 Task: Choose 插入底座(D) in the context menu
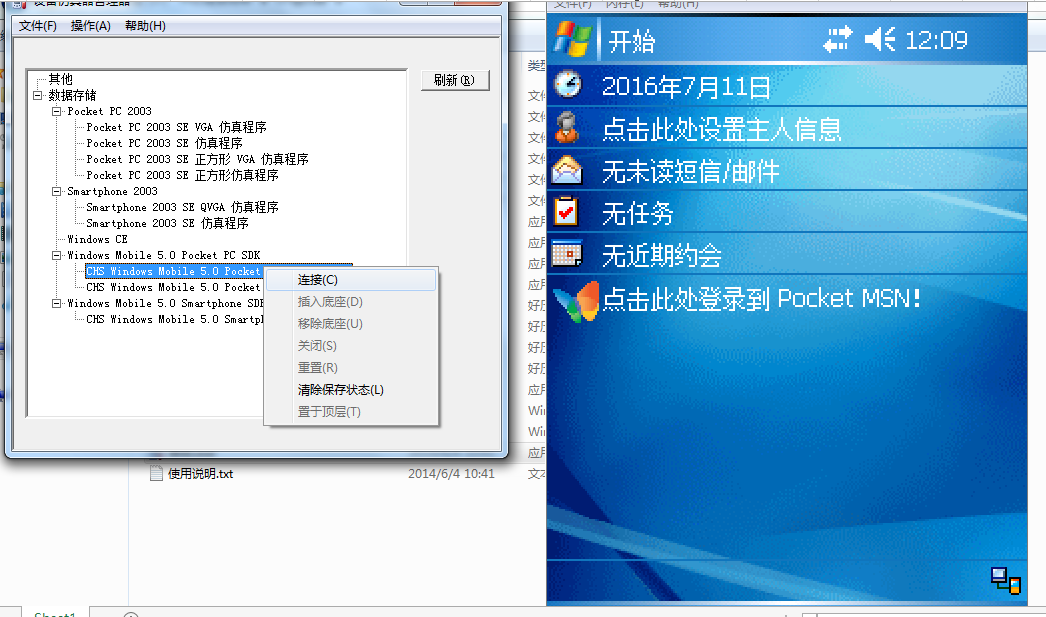[x=351, y=302]
